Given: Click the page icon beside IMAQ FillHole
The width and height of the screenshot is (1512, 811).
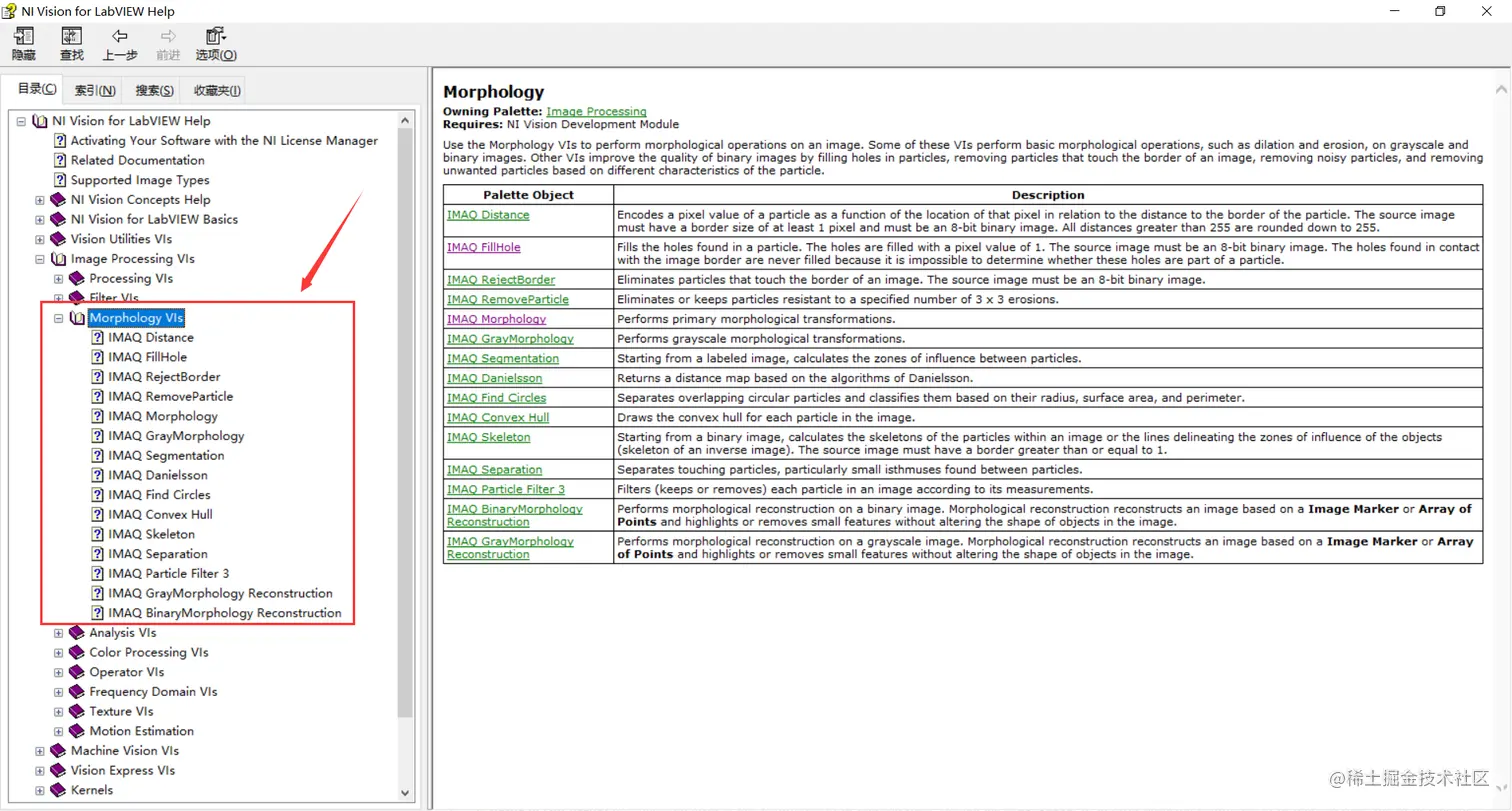Looking at the screenshot, I should tap(97, 357).
